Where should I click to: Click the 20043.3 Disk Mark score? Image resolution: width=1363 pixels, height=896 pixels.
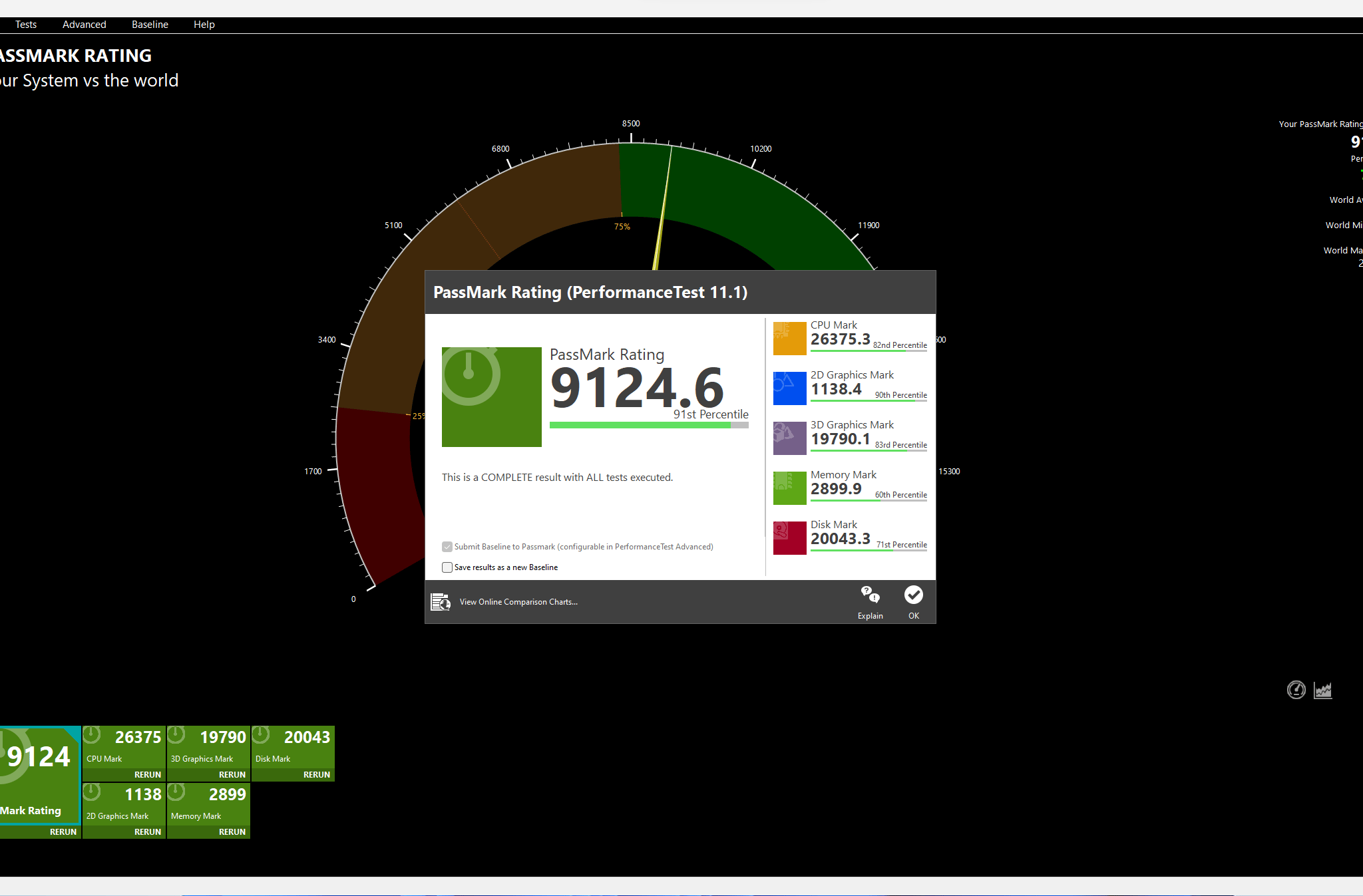(840, 539)
